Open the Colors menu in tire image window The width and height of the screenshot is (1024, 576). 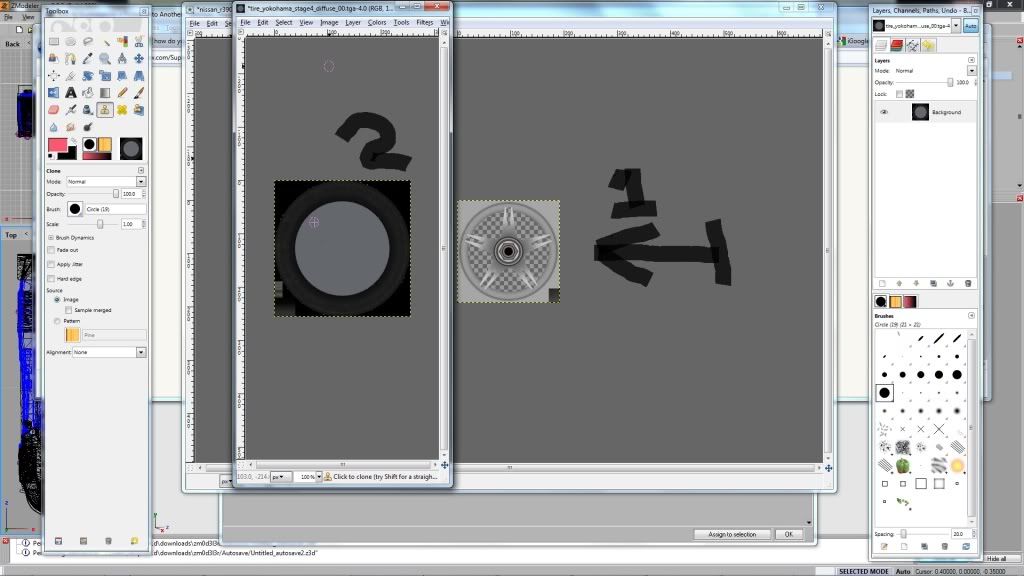coord(377,22)
